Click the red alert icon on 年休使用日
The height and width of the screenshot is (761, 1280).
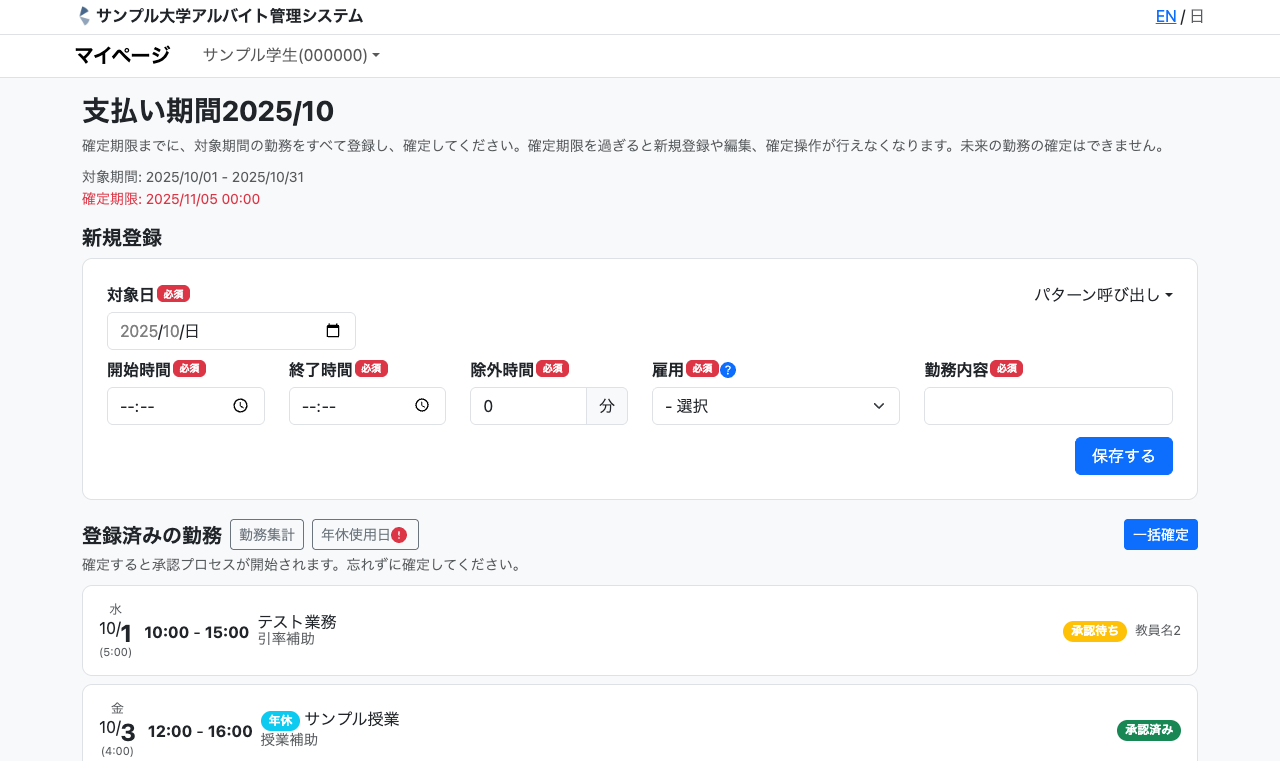(399, 535)
